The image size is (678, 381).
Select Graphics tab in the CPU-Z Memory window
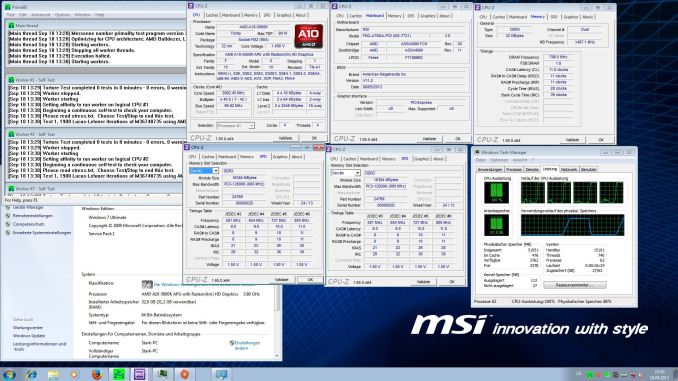tap(570, 17)
